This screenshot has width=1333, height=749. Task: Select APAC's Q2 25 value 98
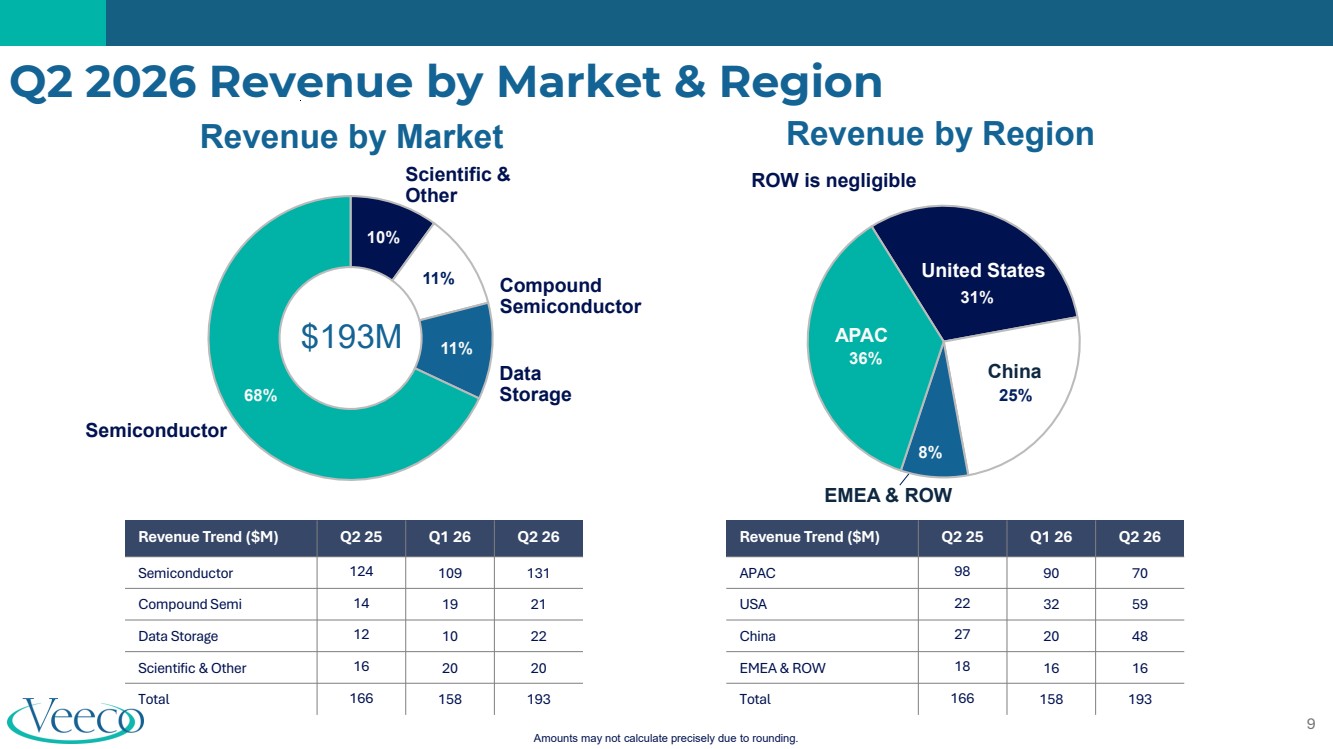point(962,572)
